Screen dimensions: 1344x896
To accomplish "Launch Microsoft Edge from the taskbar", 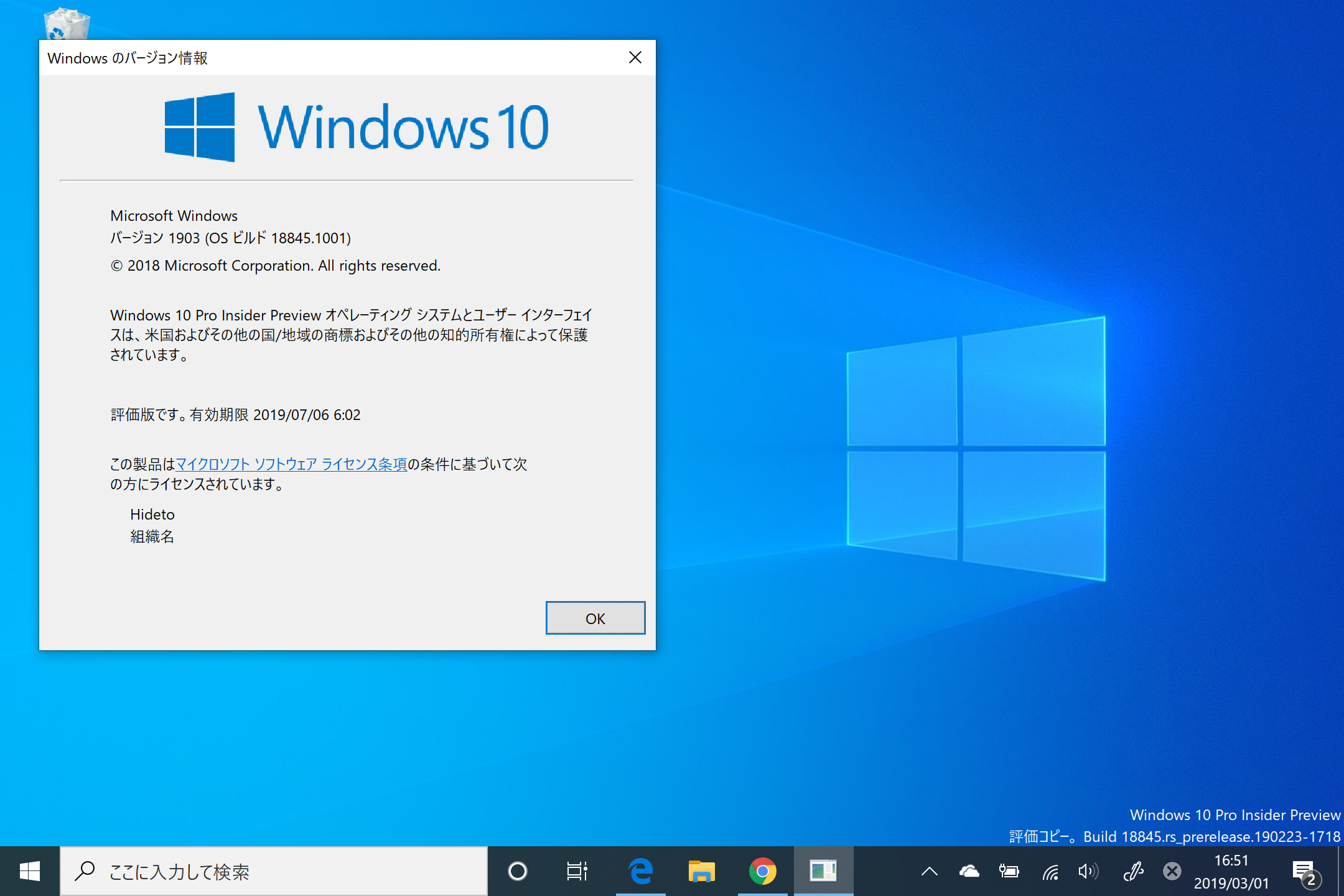I will click(640, 871).
